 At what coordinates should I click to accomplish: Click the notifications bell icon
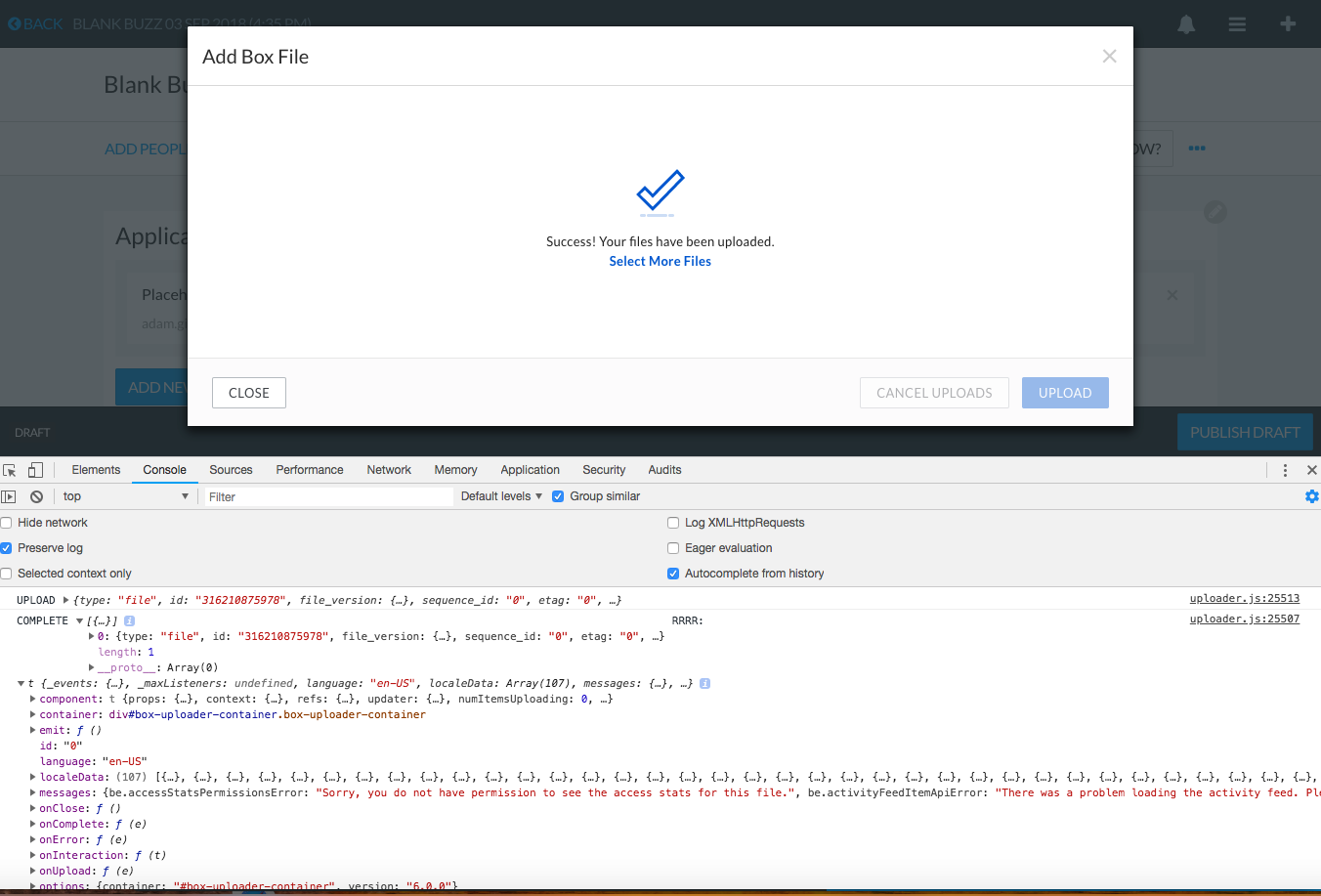click(x=1186, y=23)
